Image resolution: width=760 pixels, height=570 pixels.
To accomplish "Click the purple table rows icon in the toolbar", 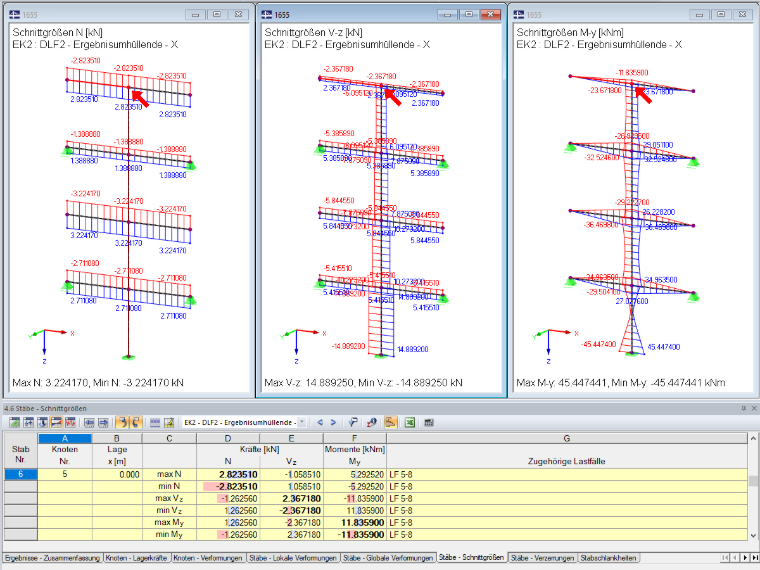I will click(x=155, y=423).
